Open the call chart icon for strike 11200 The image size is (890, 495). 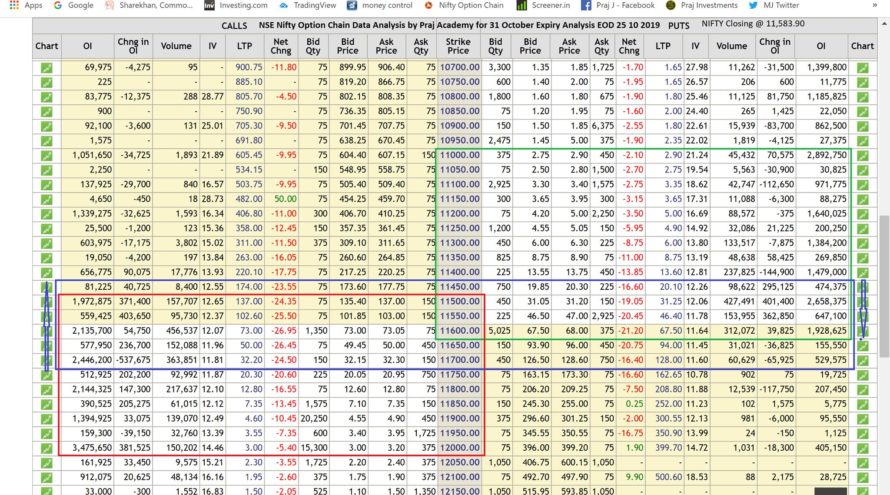click(x=47, y=214)
